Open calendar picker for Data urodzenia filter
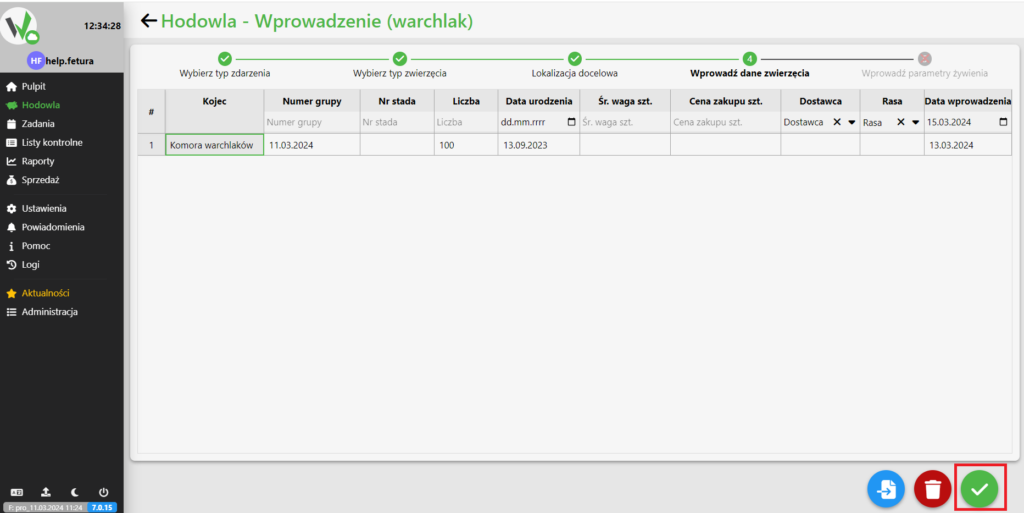This screenshot has width=1024, height=513. pyautogui.click(x=571, y=122)
